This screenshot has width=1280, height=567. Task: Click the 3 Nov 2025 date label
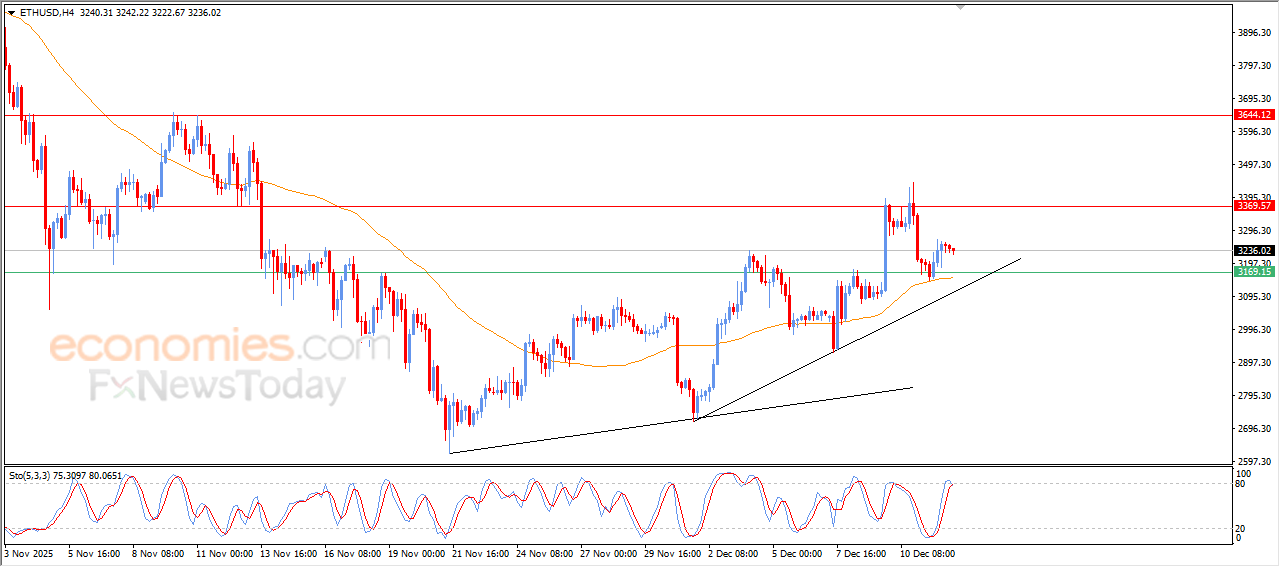[x=28, y=552]
